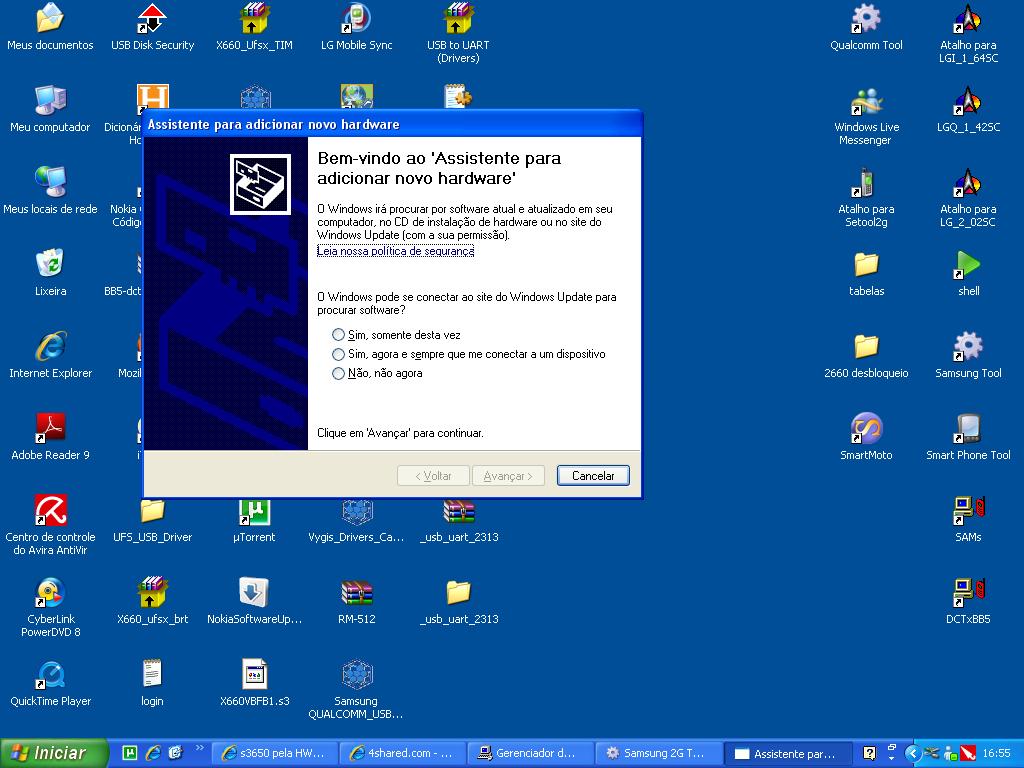Image resolution: width=1024 pixels, height=768 pixels.
Task: Open _usb_uart_2313 folder icon
Action: [459, 601]
